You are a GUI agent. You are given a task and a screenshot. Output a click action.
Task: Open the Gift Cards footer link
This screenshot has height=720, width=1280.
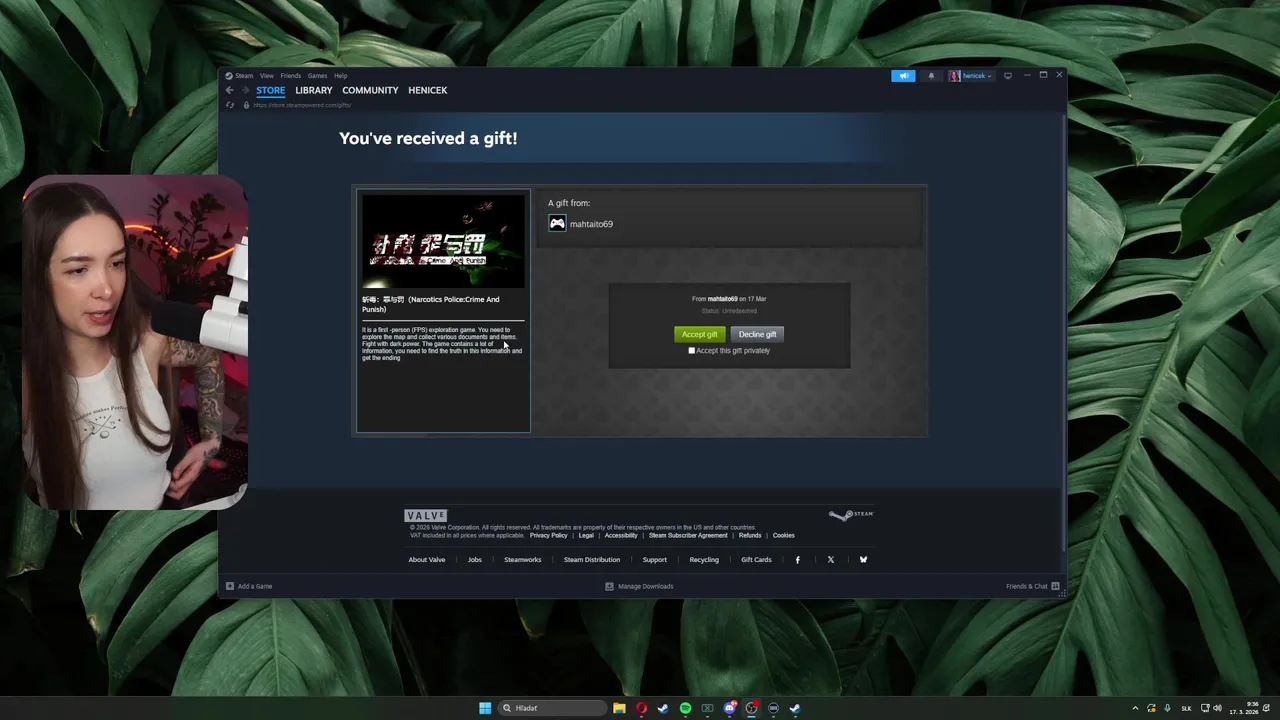tap(756, 560)
